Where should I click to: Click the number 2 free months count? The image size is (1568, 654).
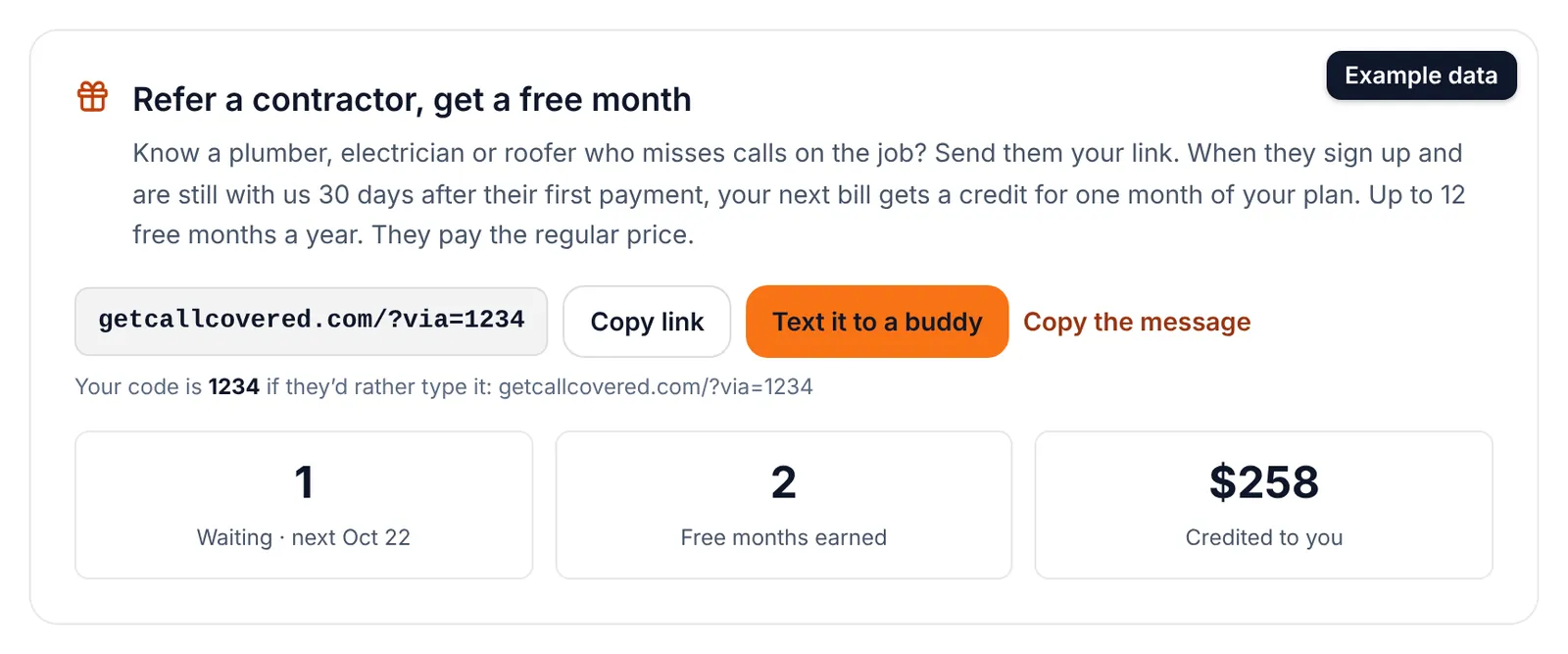784,482
